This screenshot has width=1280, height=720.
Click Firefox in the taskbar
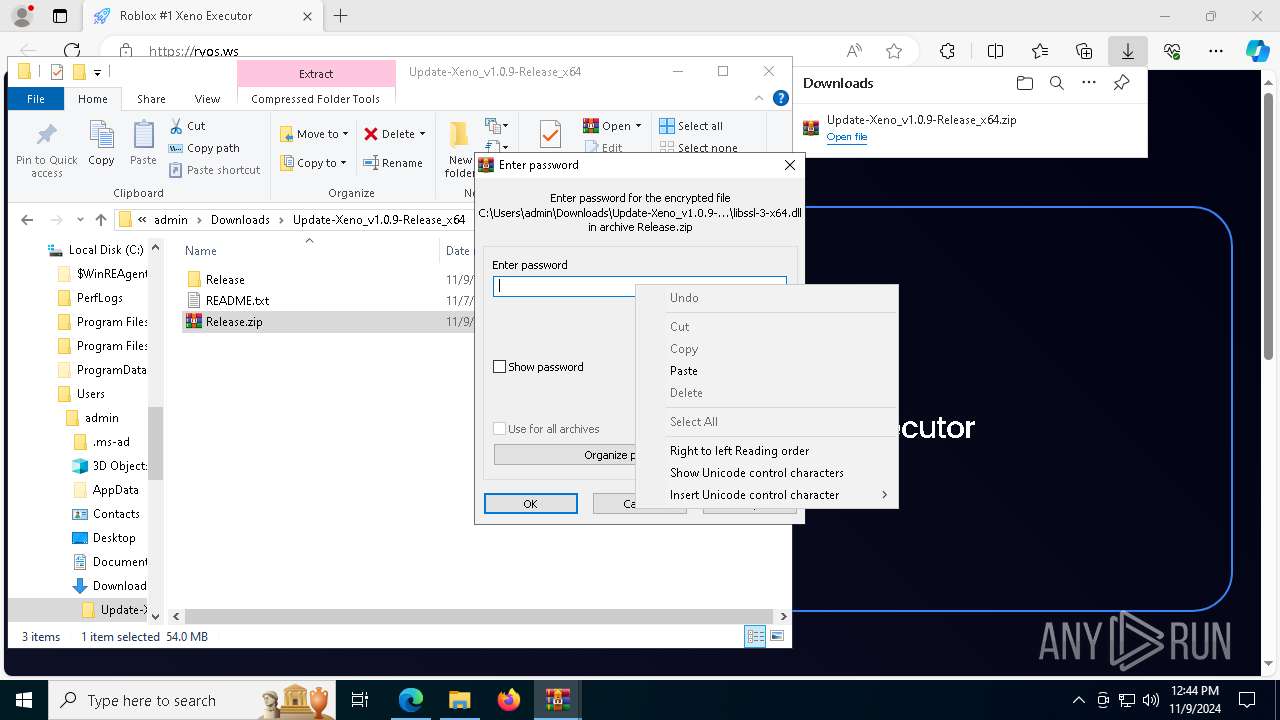click(509, 700)
